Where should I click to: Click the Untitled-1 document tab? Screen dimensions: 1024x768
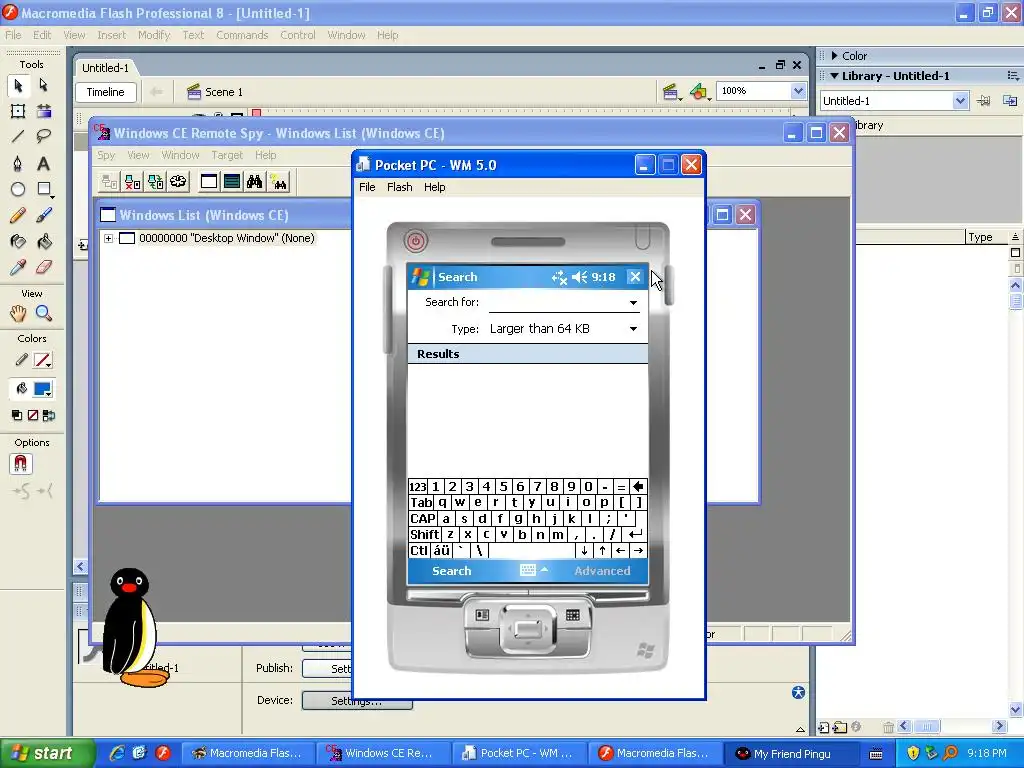[105, 68]
